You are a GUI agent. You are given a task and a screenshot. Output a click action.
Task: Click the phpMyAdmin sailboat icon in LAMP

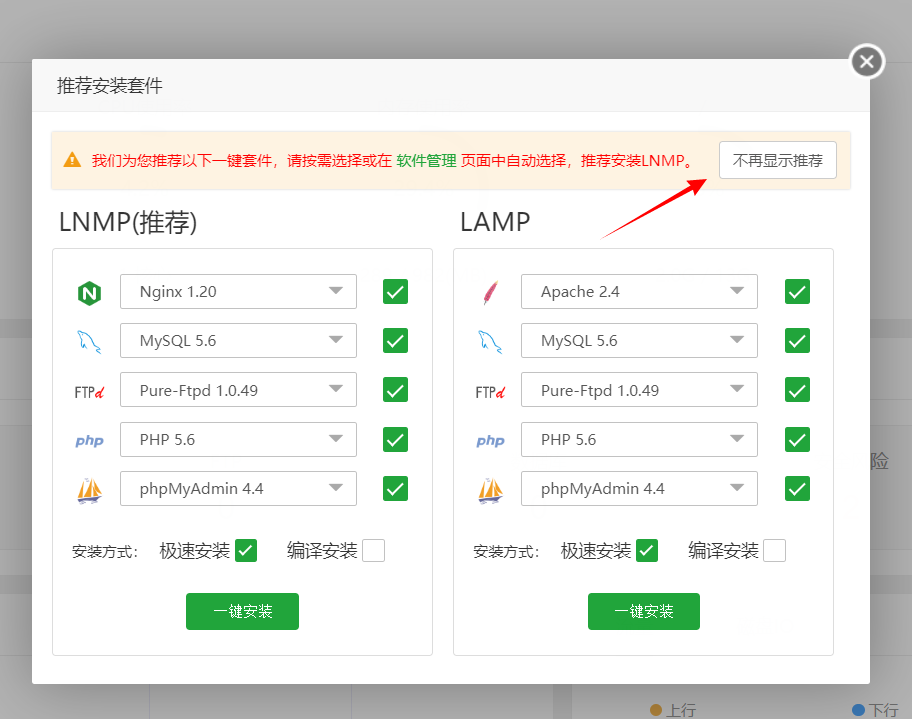490,490
